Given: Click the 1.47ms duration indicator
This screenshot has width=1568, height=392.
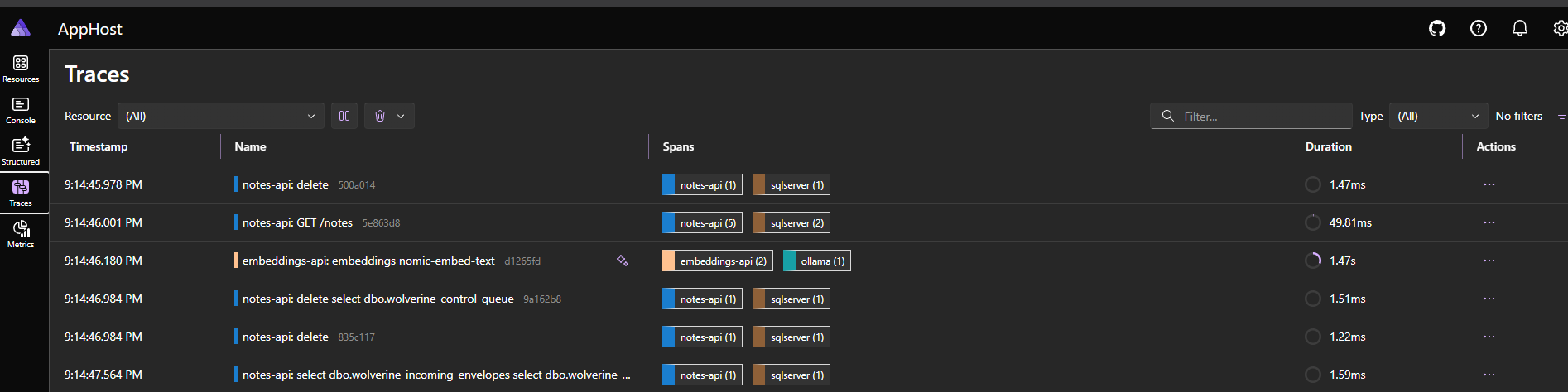Looking at the screenshot, I should 1313,184.
